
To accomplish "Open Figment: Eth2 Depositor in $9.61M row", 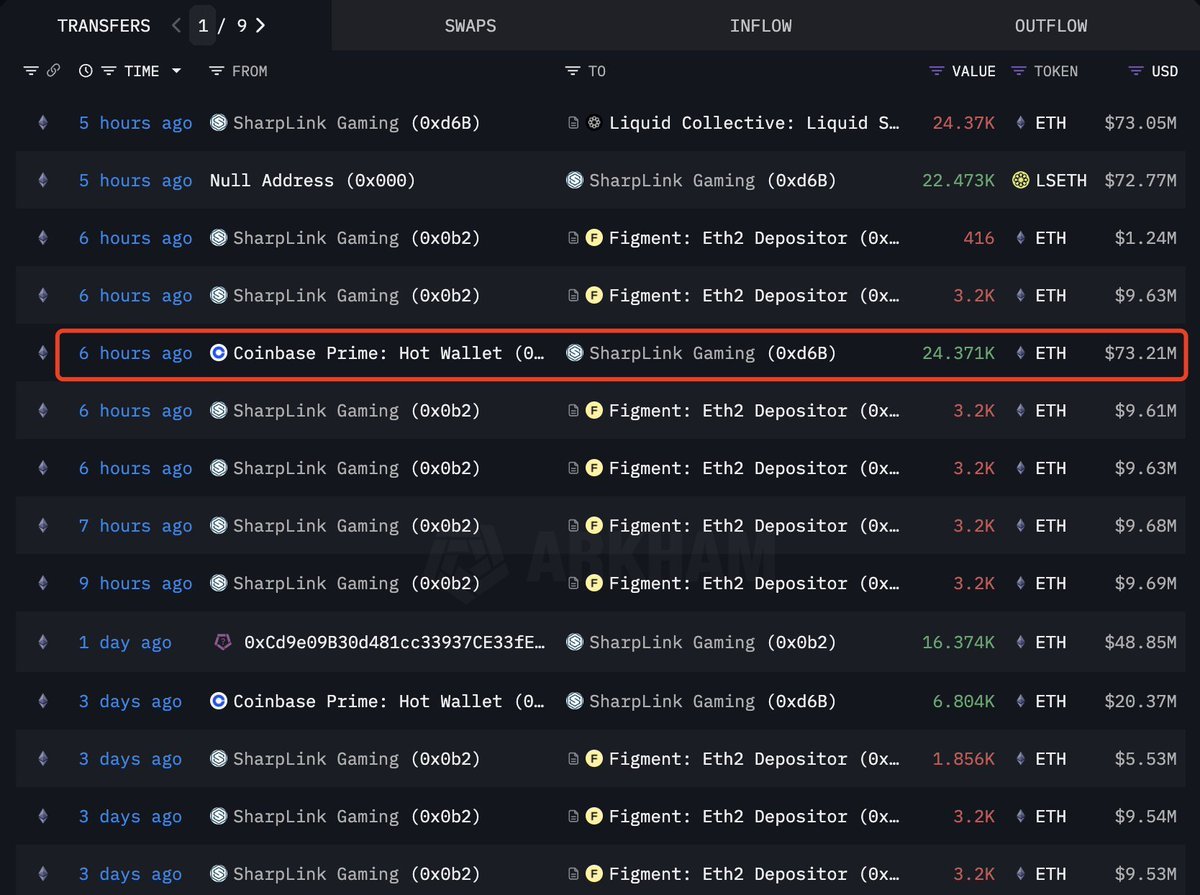I will (754, 411).
